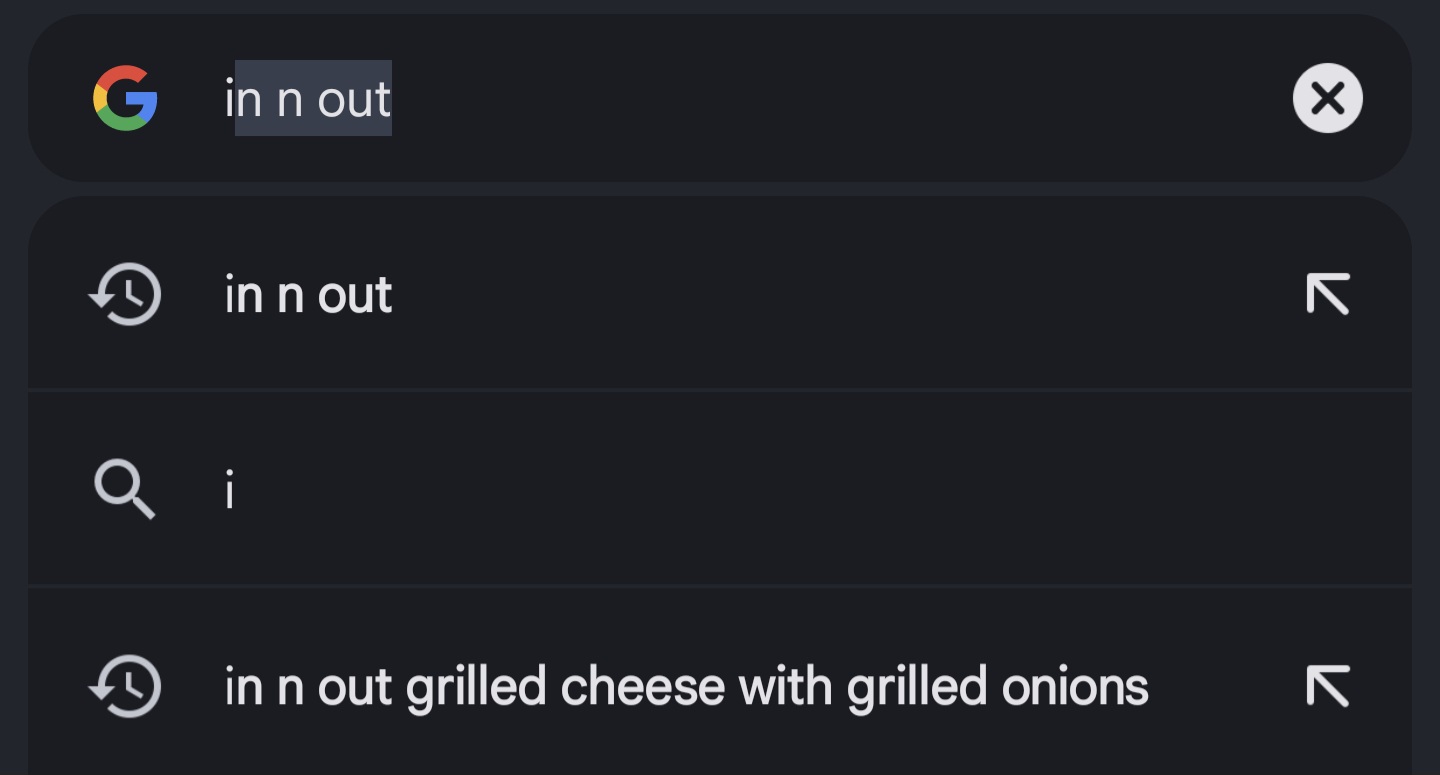Click the history clock icon beside "in n out"
The width and height of the screenshot is (1440, 775).
(125, 294)
